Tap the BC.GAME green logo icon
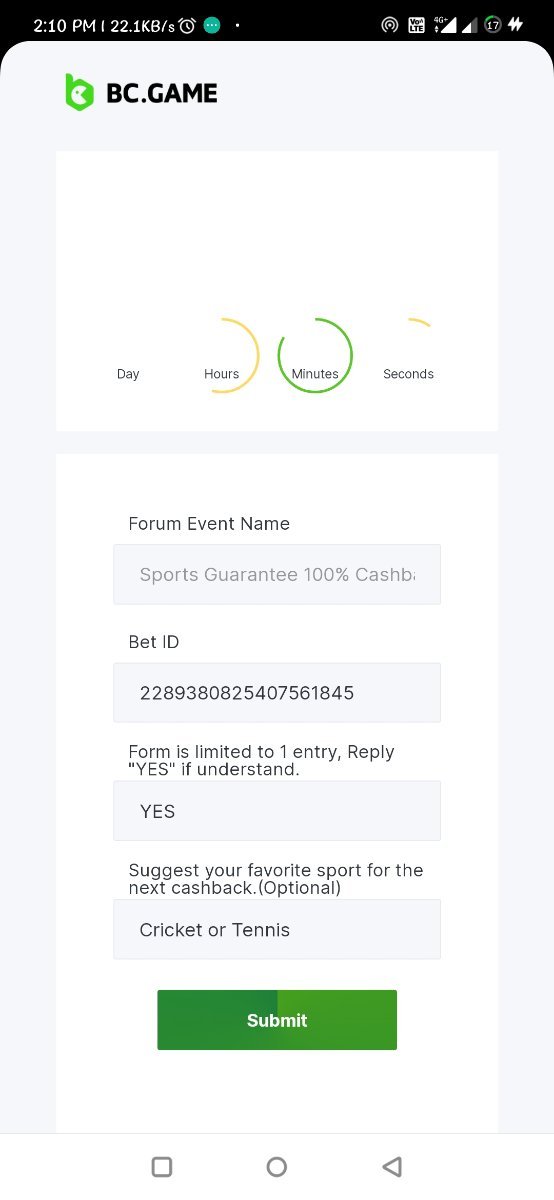 (x=79, y=93)
